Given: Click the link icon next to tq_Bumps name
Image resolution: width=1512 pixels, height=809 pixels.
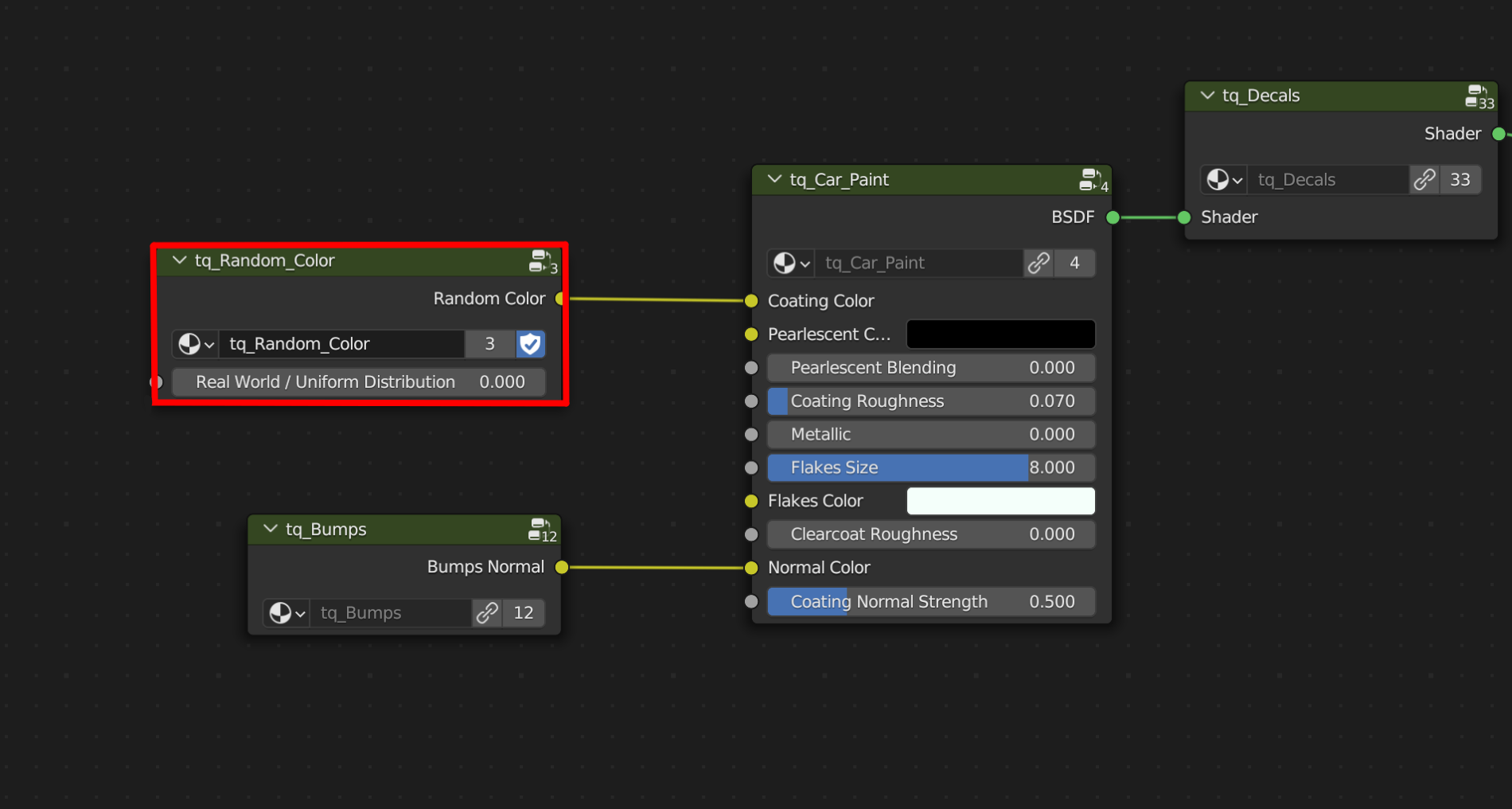Looking at the screenshot, I should [x=486, y=613].
